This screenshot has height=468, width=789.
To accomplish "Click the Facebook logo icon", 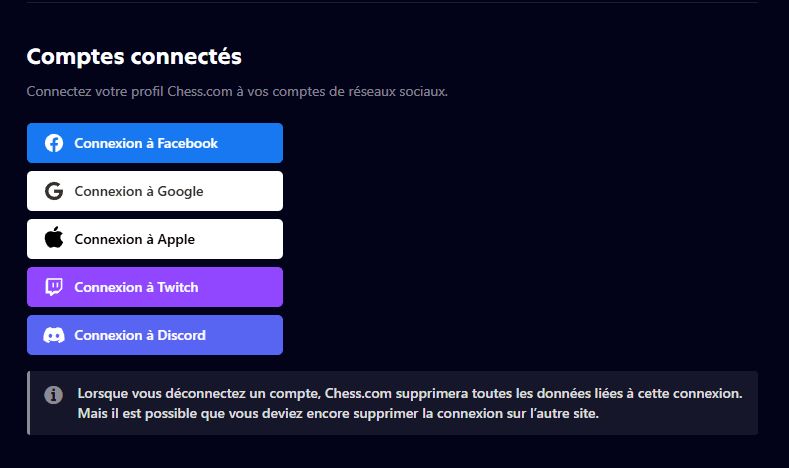I will click(54, 143).
